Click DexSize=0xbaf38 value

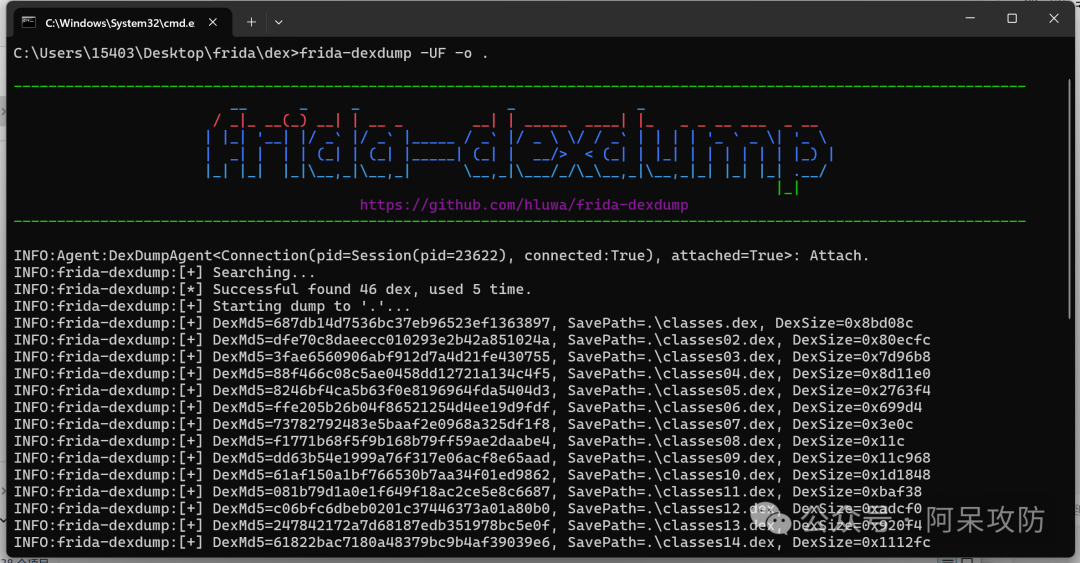coord(857,492)
